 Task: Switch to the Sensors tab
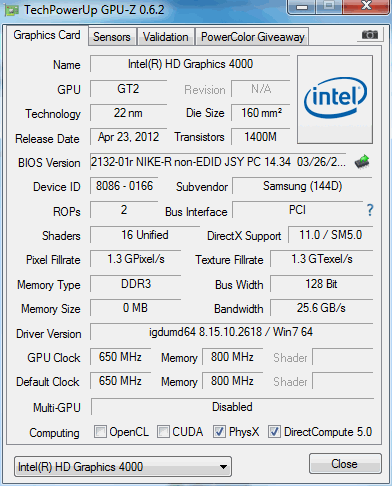point(112,37)
